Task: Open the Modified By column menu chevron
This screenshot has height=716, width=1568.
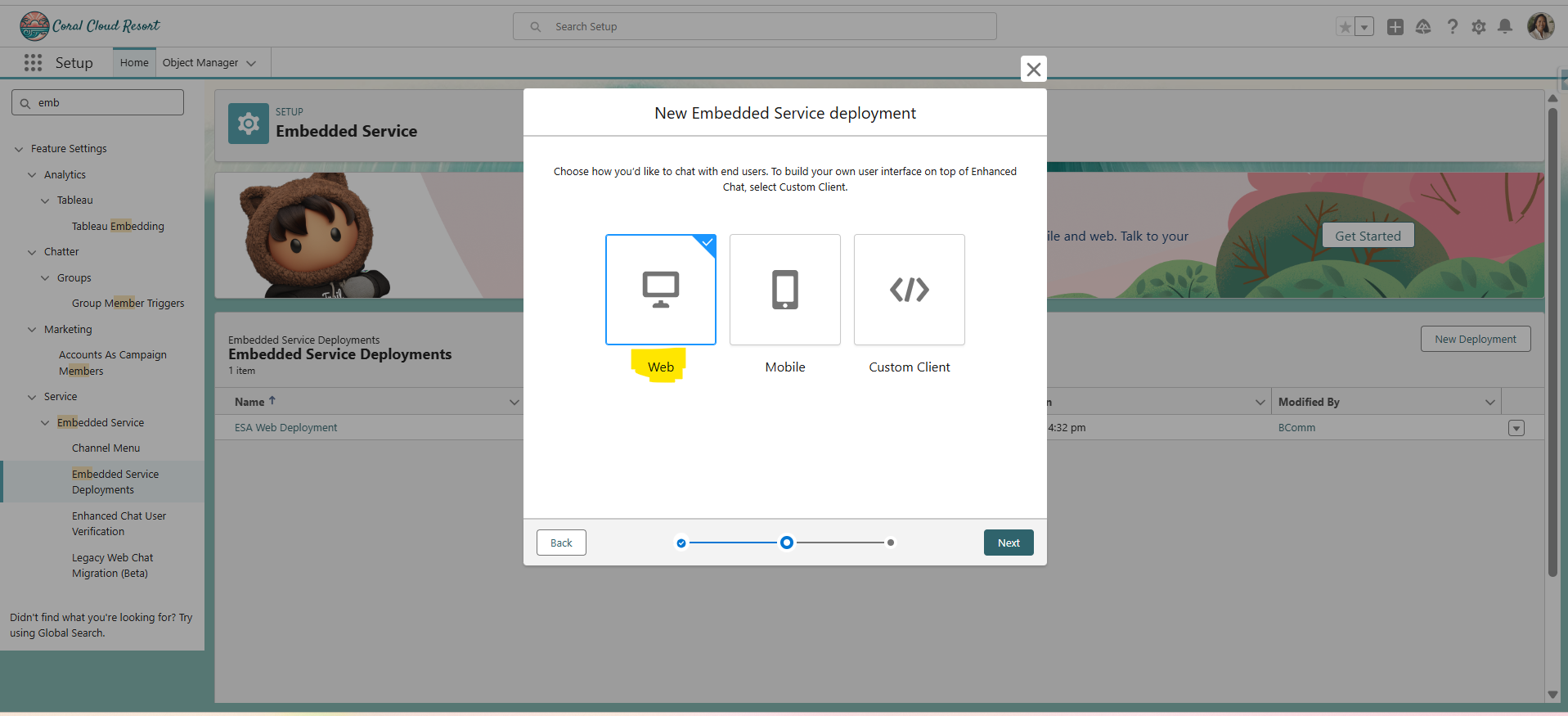Action: pos(1489,402)
